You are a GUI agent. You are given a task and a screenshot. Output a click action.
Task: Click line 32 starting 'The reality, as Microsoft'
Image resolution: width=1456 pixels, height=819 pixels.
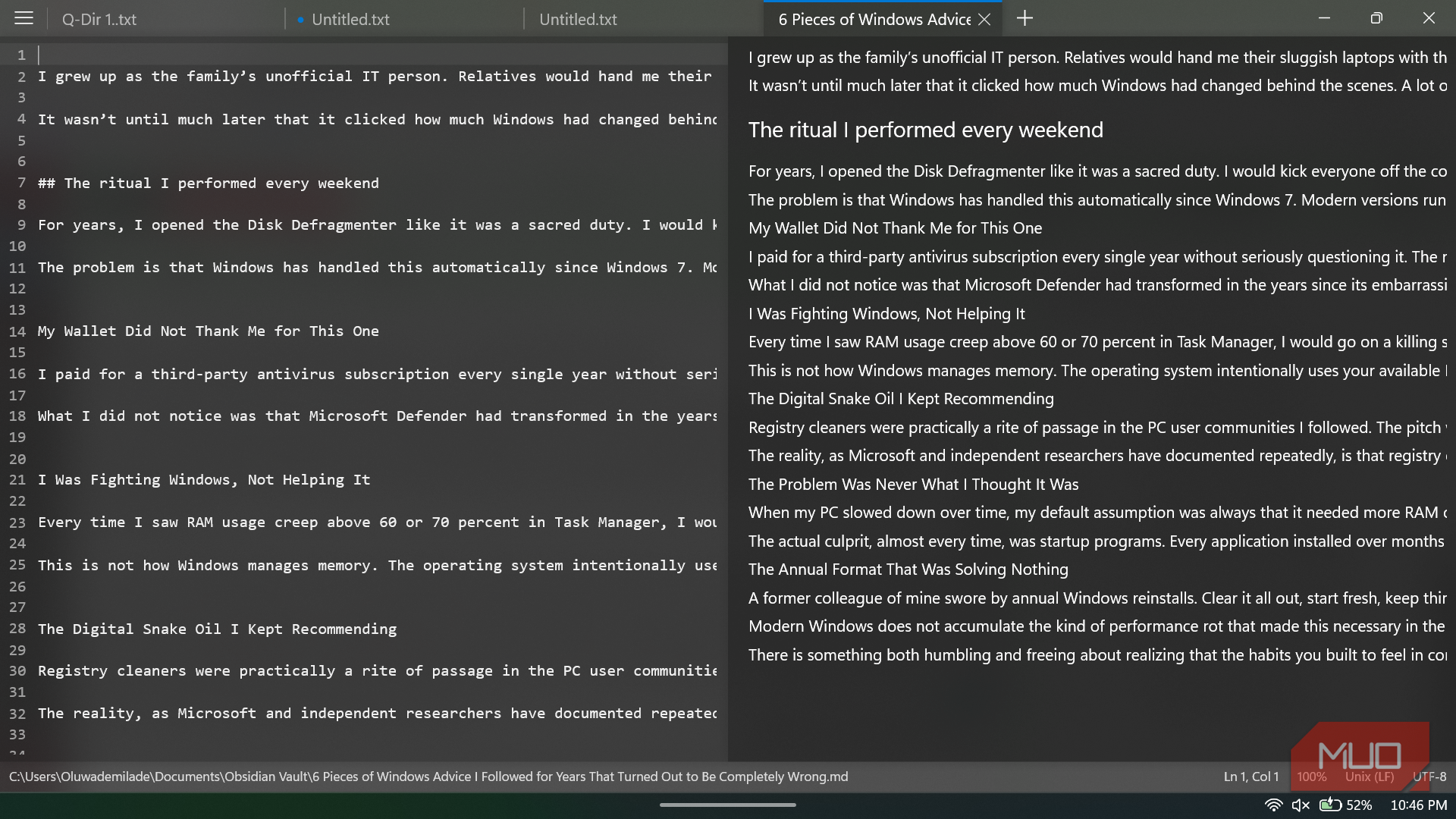(x=378, y=714)
